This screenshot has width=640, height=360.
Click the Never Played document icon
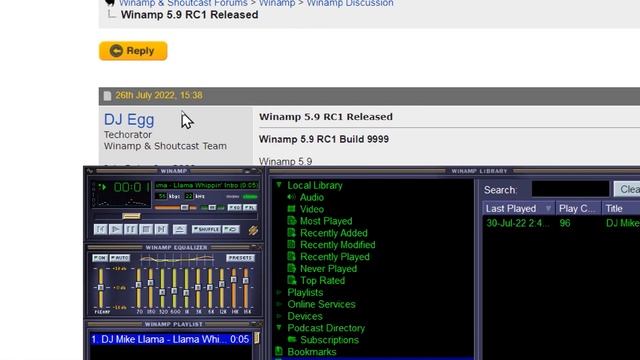point(291,268)
